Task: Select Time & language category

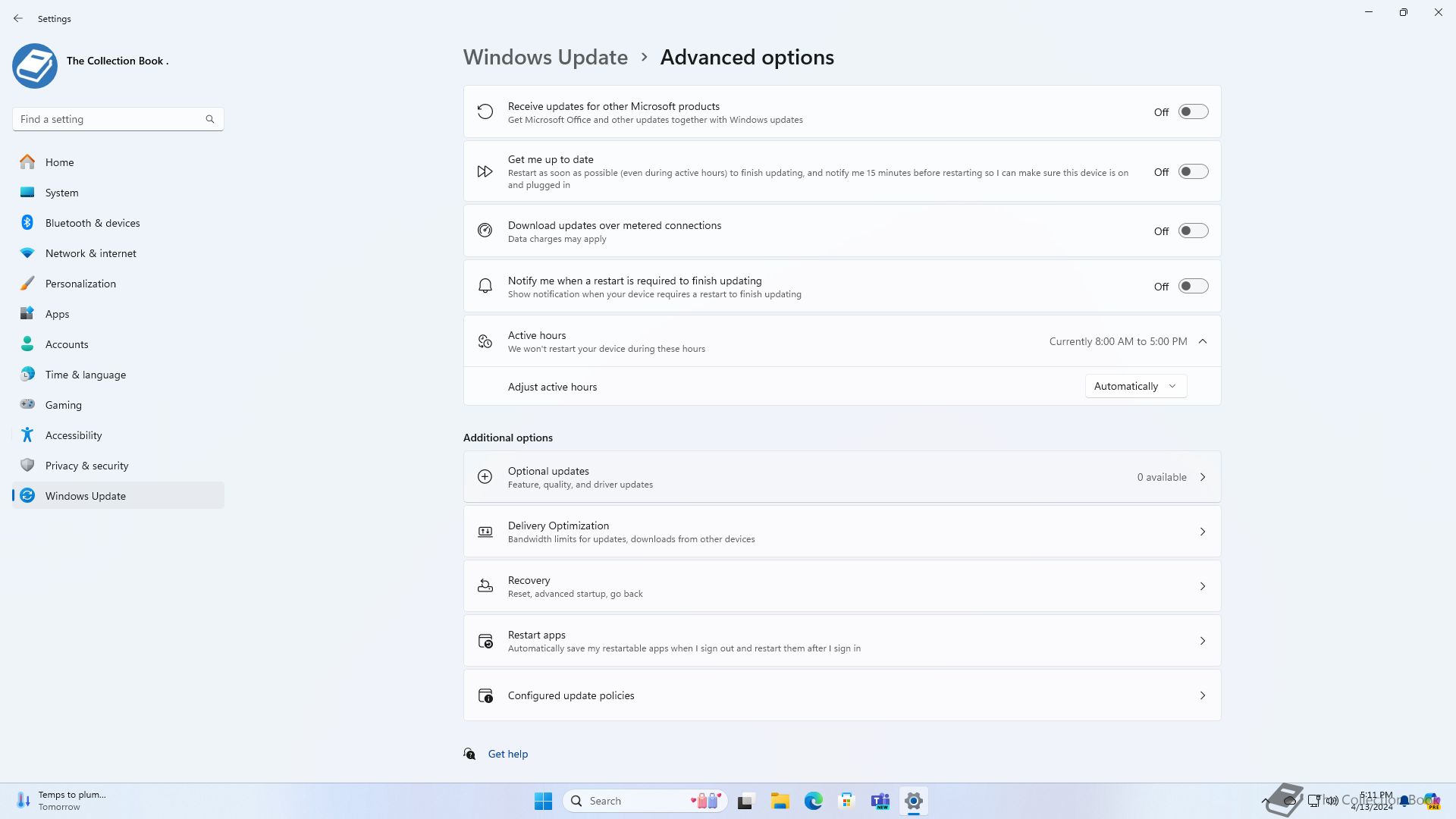Action: tap(118, 374)
